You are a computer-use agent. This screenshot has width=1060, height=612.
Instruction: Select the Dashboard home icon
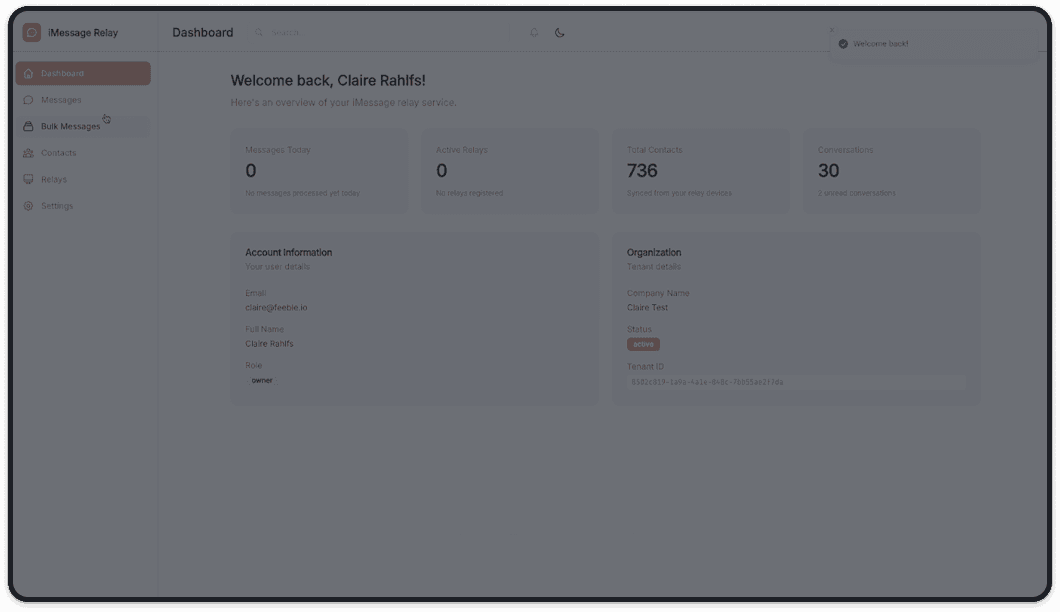coord(30,72)
